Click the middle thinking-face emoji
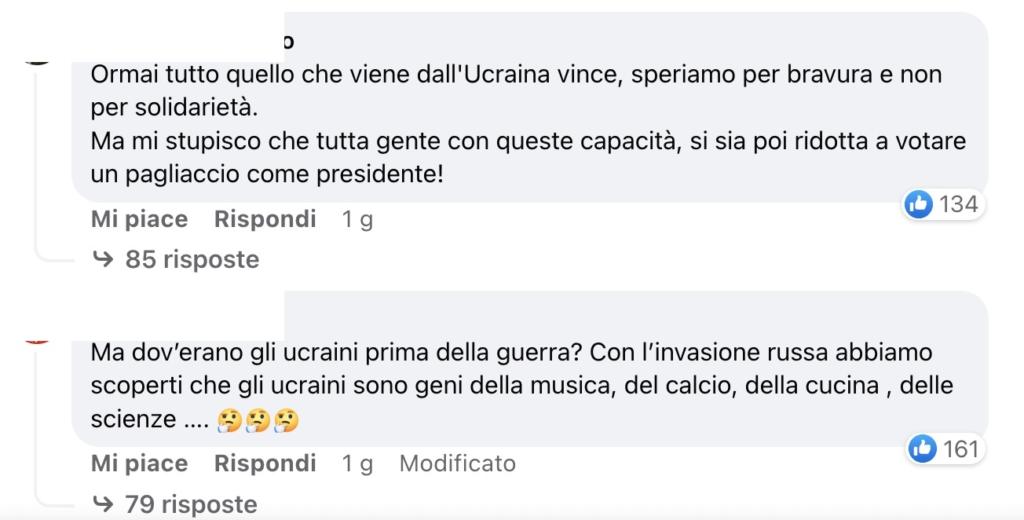The width and height of the screenshot is (1024, 520). pyautogui.click(x=257, y=421)
